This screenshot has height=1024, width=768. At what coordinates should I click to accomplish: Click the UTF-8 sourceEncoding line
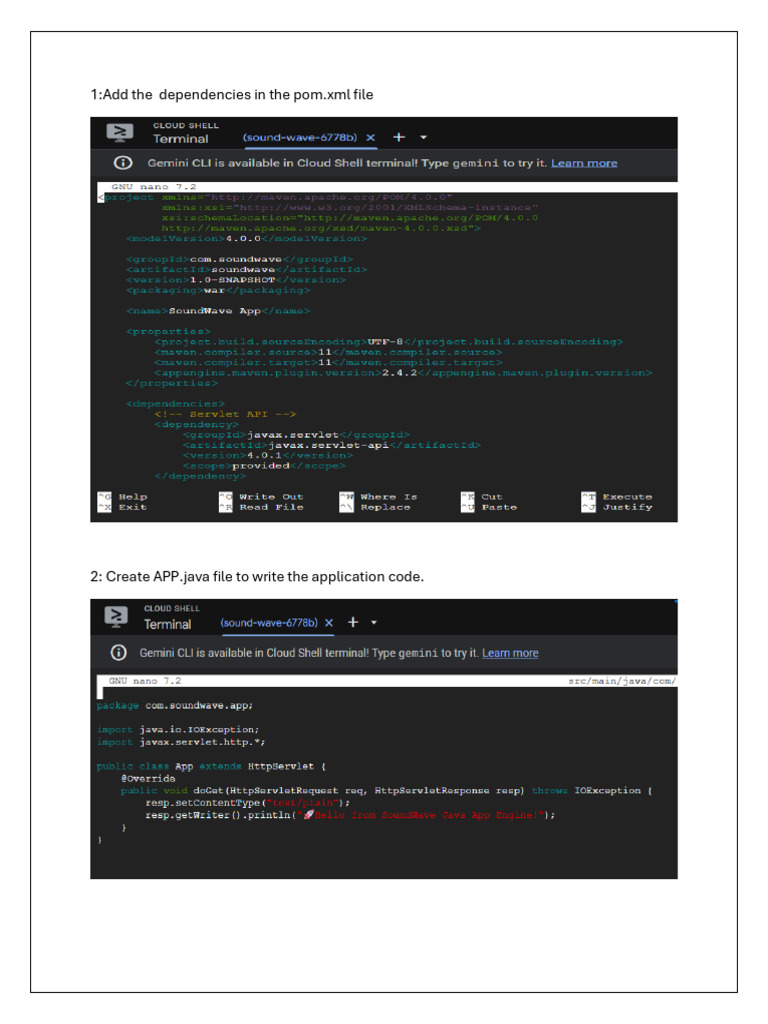(x=389, y=342)
